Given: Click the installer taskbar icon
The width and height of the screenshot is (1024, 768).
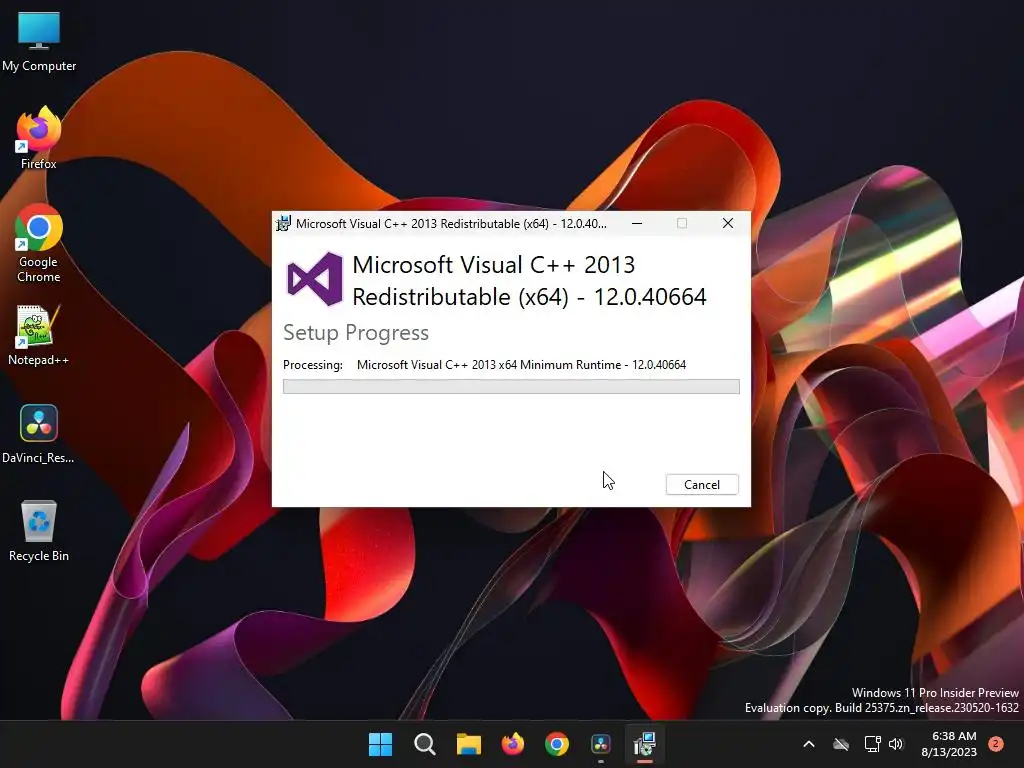Looking at the screenshot, I should [x=645, y=744].
